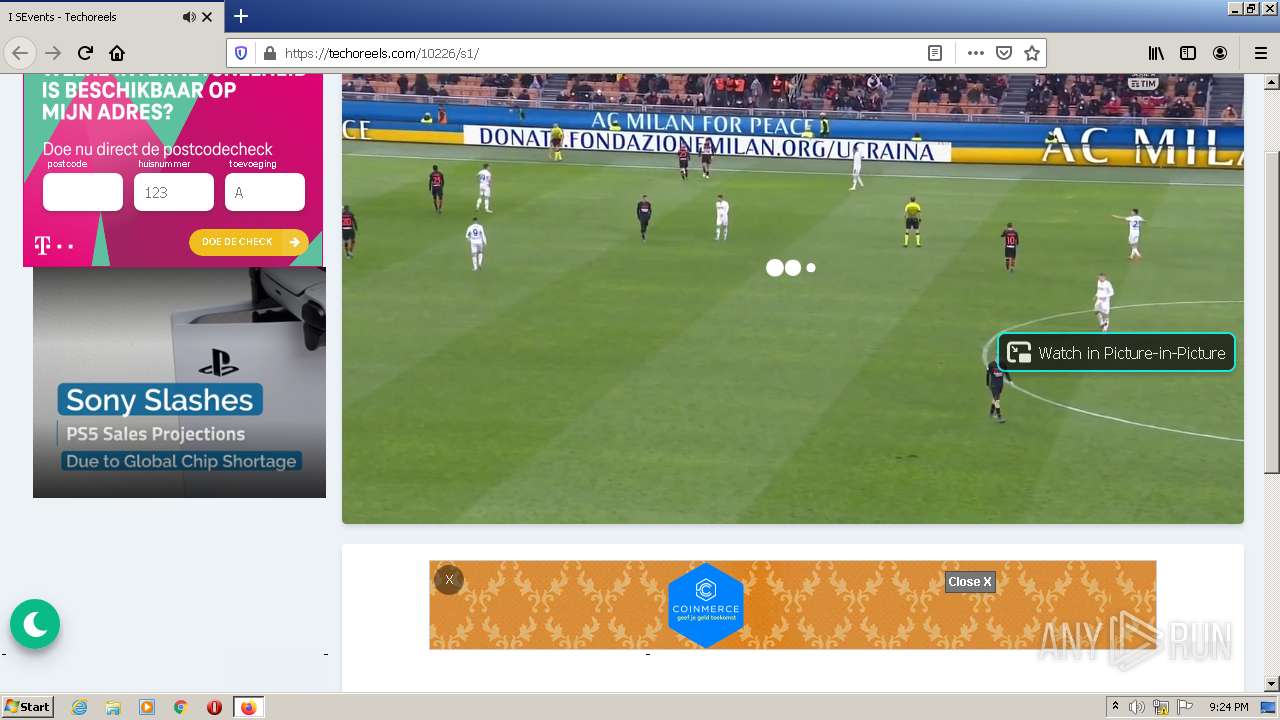The height and width of the screenshot is (720, 1280).
Task: Open the Coinmerce hexagon ad logo
Action: point(706,604)
